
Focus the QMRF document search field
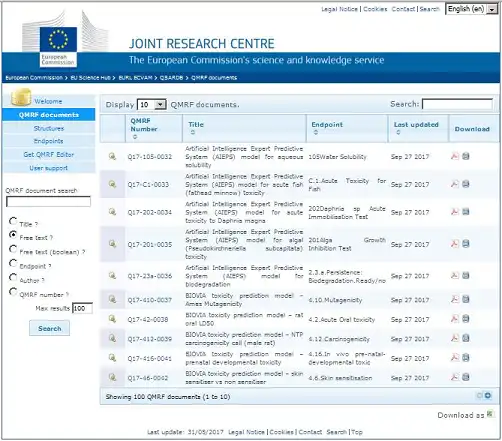point(48,201)
